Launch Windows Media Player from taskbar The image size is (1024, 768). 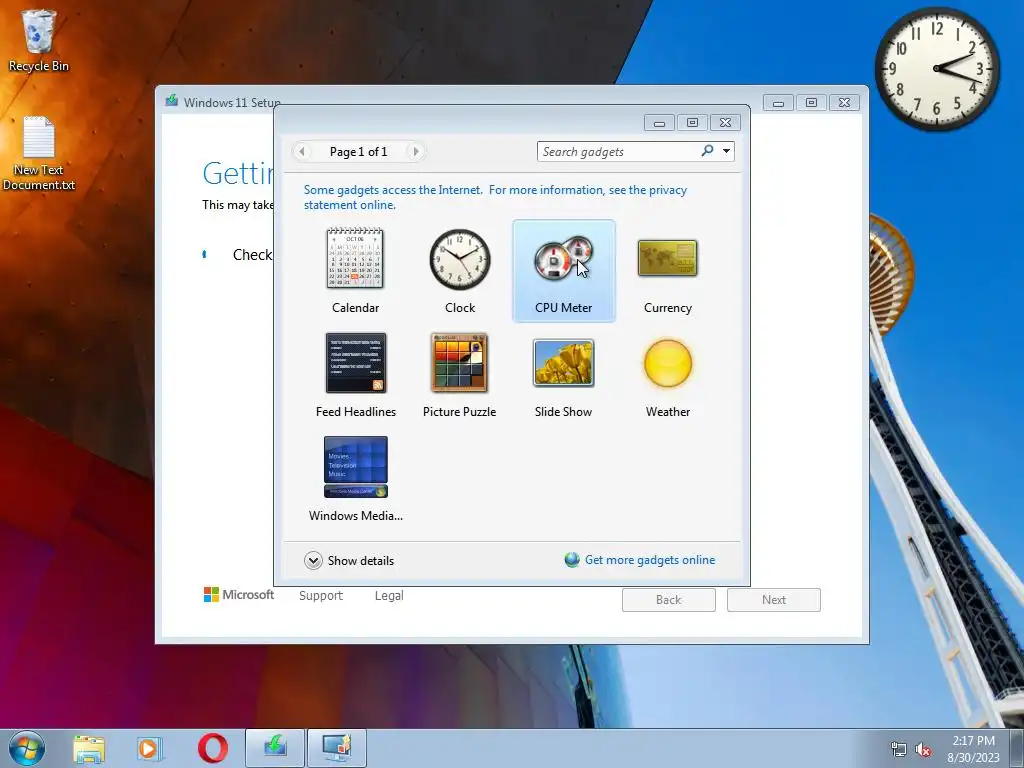click(150, 748)
